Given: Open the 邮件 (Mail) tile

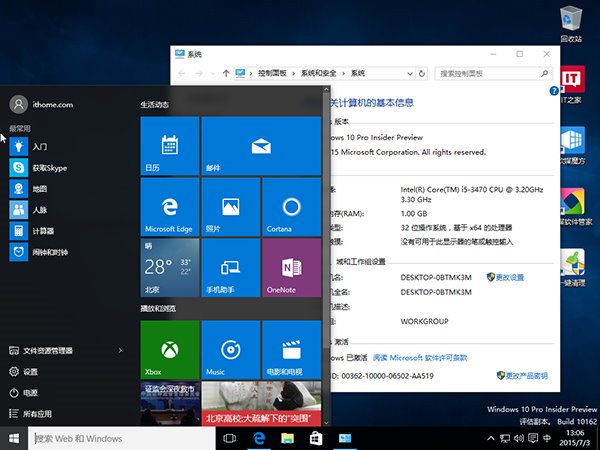Looking at the screenshot, I should [260, 146].
